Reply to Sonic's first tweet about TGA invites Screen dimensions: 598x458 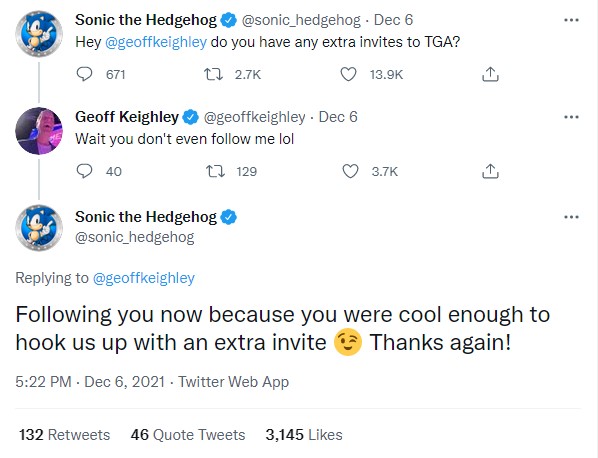tap(84, 74)
